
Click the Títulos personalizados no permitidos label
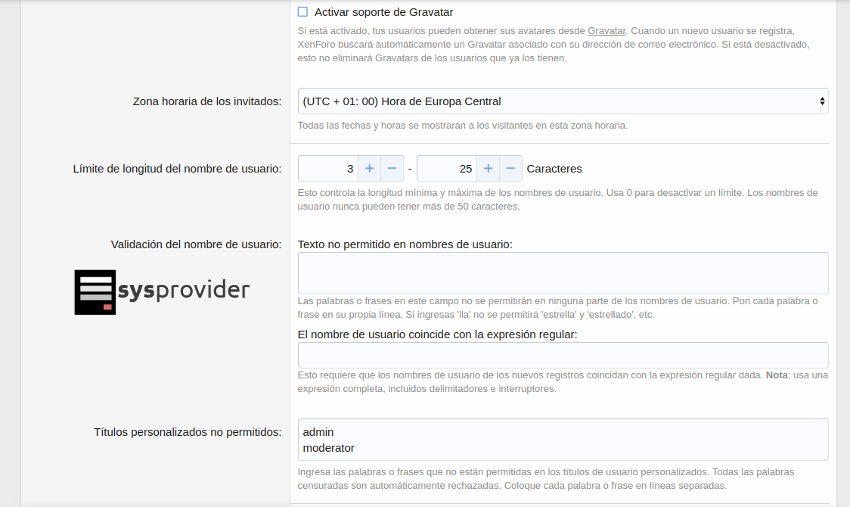(187, 432)
